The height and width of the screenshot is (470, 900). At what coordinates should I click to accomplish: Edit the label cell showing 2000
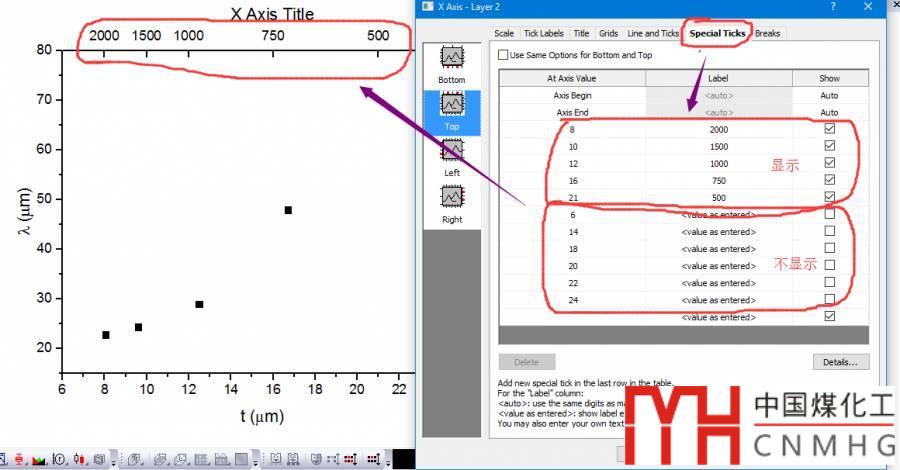click(x=719, y=130)
